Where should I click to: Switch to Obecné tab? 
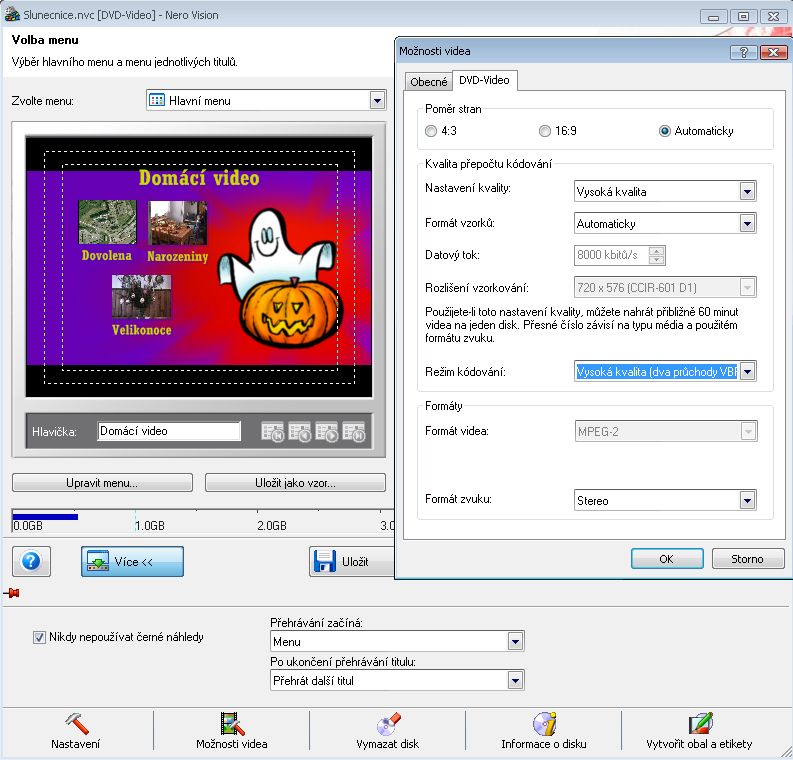[428, 81]
